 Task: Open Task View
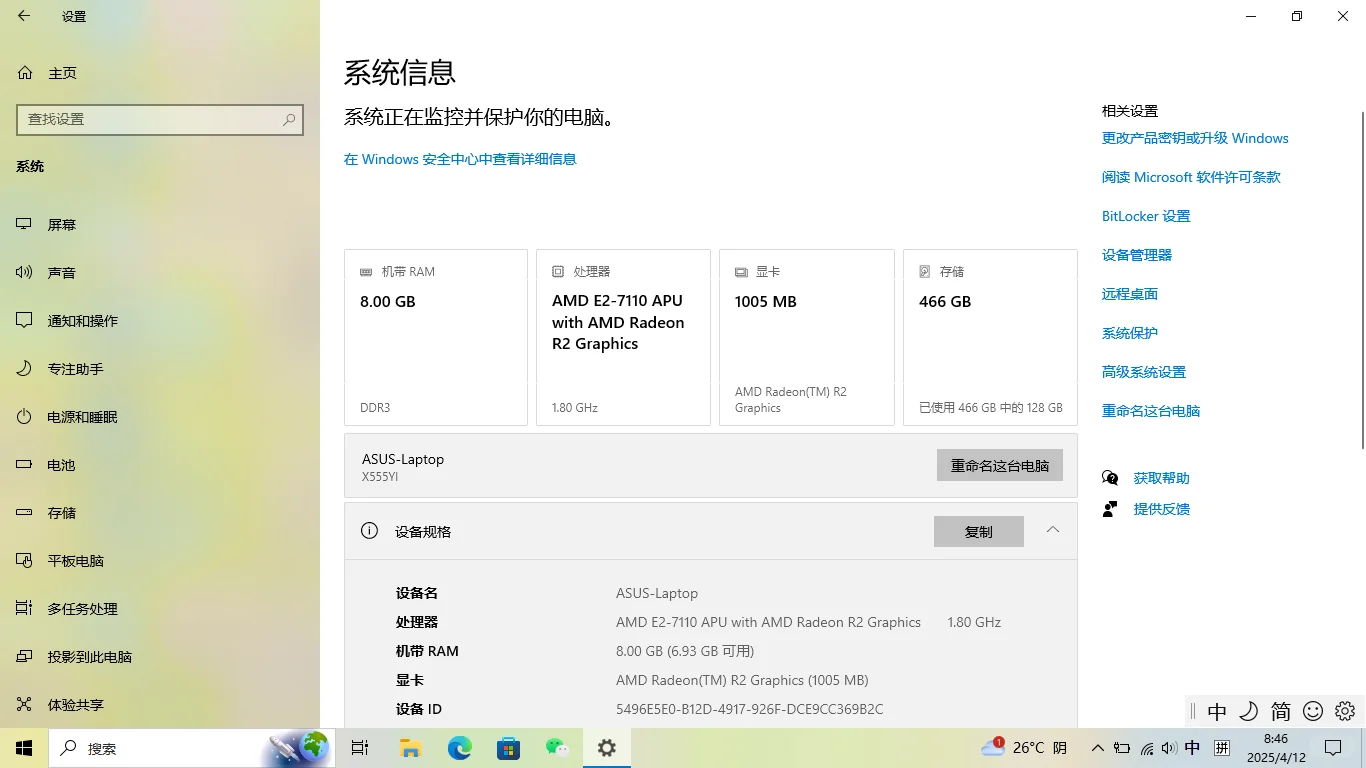coord(360,747)
